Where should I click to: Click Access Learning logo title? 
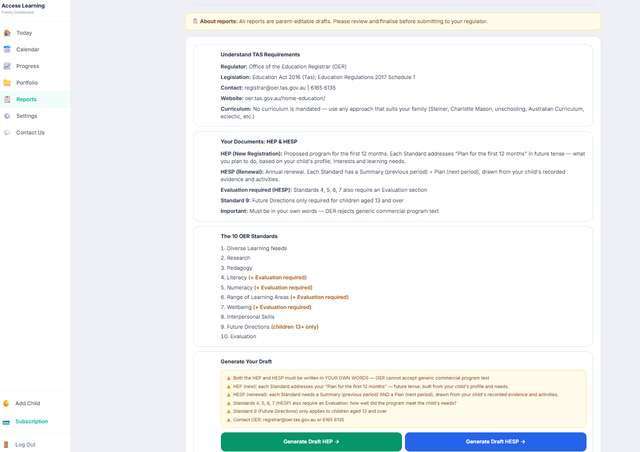[23, 6]
